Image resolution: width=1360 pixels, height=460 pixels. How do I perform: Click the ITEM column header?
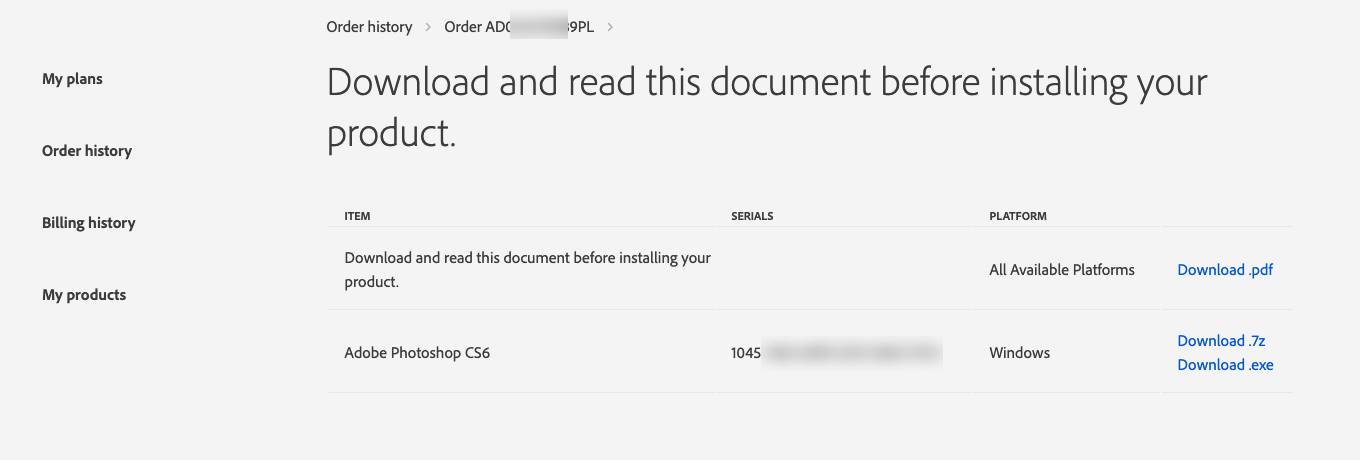pyautogui.click(x=357, y=216)
